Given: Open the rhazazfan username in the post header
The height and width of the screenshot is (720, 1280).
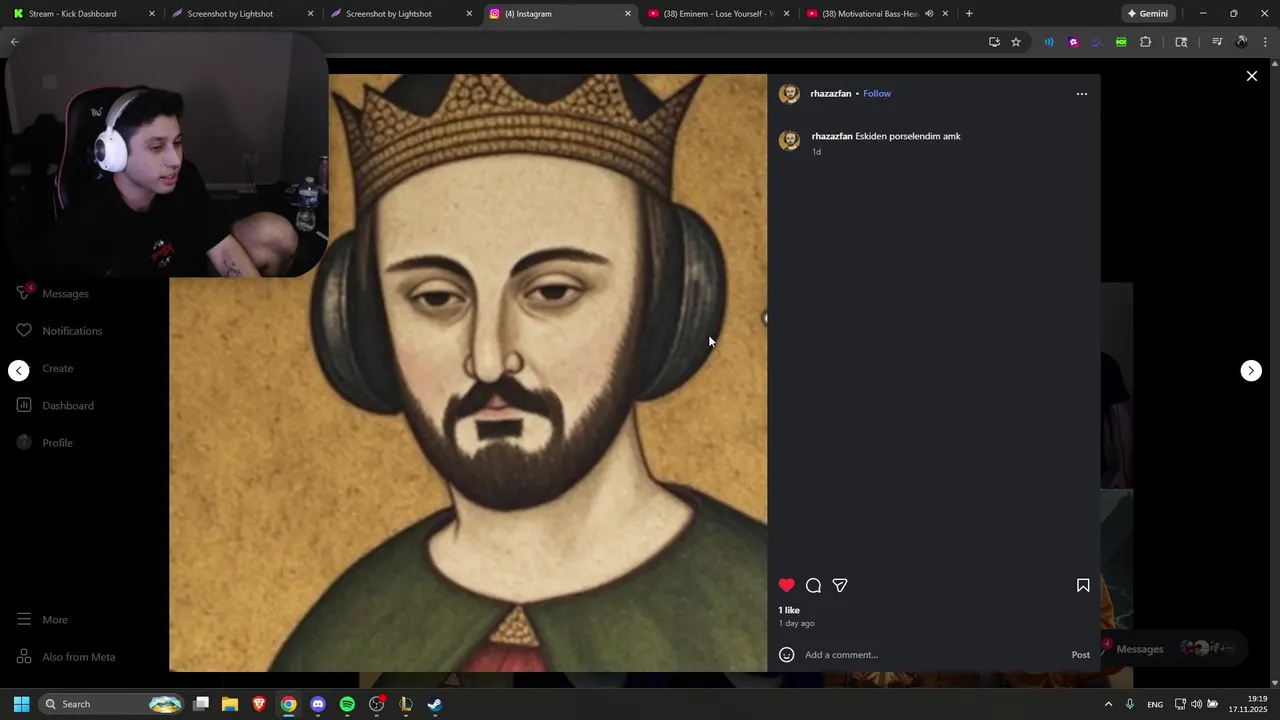Looking at the screenshot, I should pyautogui.click(x=831, y=94).
